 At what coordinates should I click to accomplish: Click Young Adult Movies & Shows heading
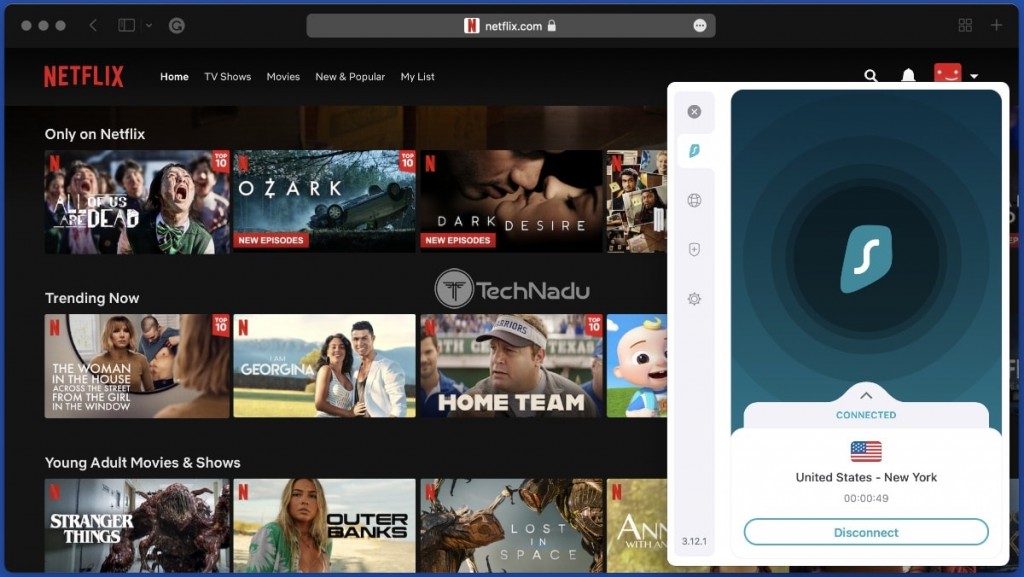142,463
